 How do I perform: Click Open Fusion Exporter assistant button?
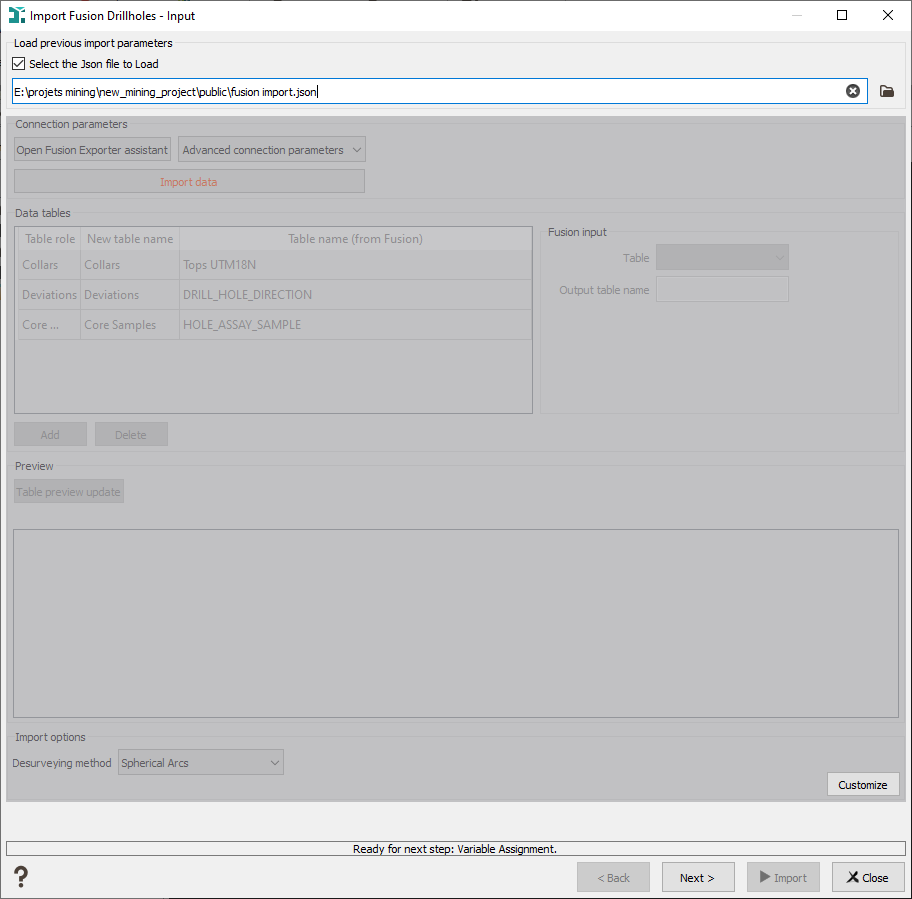(x=92, y=149)
